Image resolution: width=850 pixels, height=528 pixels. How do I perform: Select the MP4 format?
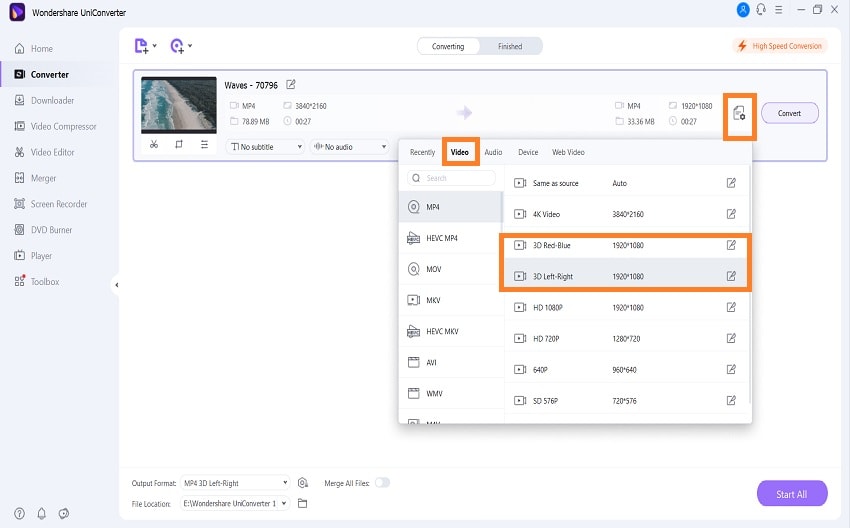[451, 207]
